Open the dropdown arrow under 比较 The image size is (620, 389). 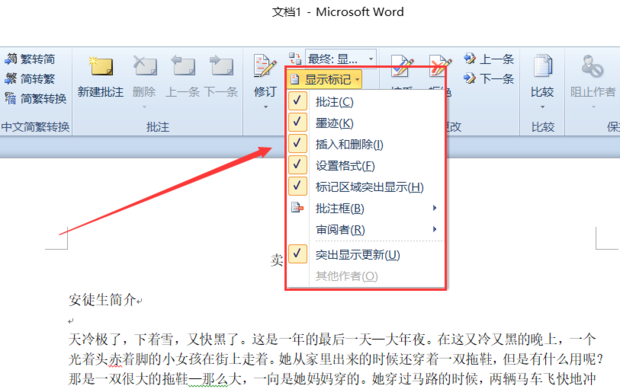tap(542, 107)
